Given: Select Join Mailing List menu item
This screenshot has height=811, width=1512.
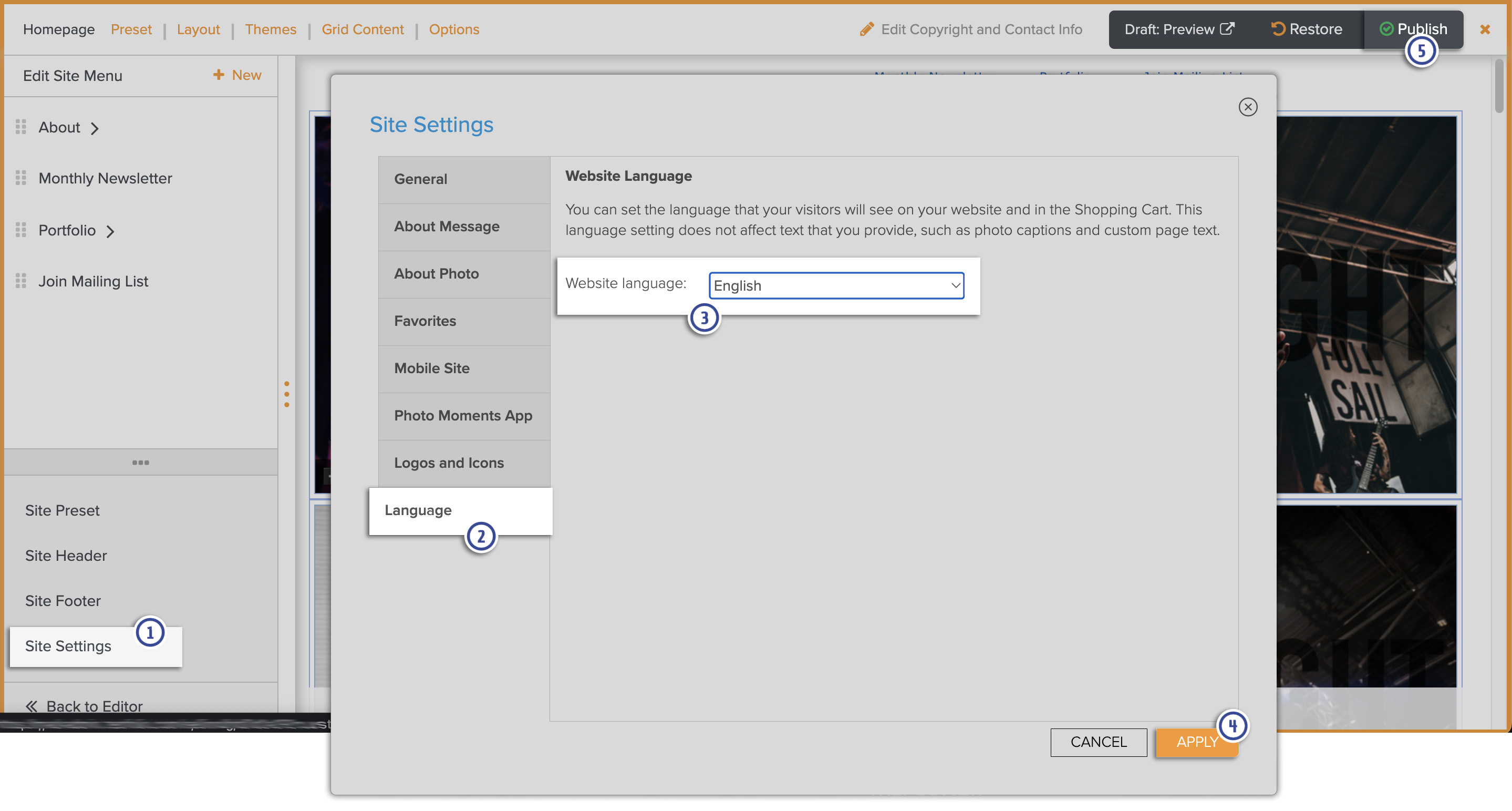Looking at the screenshot, I should (x=94, y=281).
